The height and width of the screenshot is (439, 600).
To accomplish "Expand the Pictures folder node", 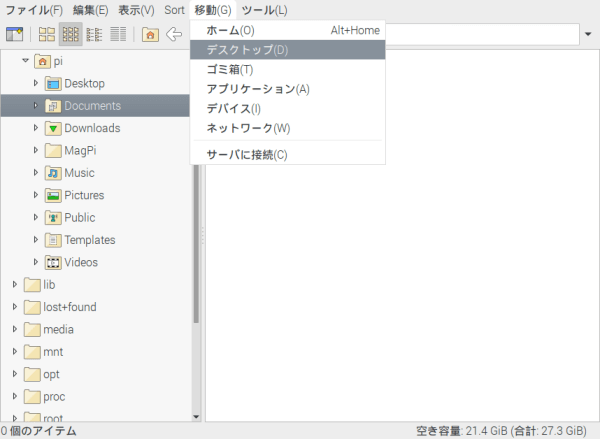I will click(x=36, y=195).
